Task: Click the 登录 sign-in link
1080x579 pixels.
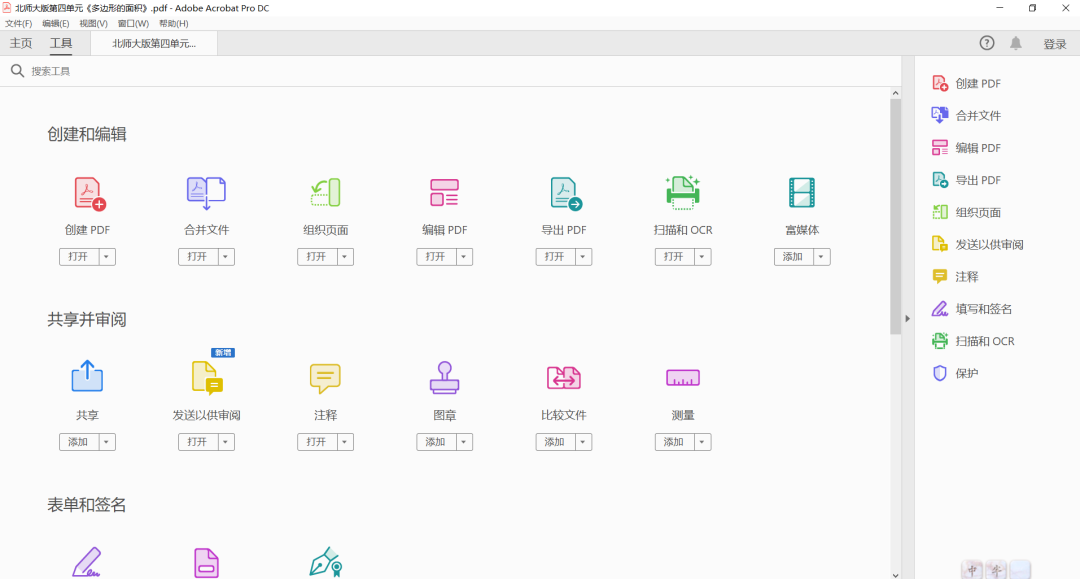Action: pyautogui.click(x=1055, y=44)
